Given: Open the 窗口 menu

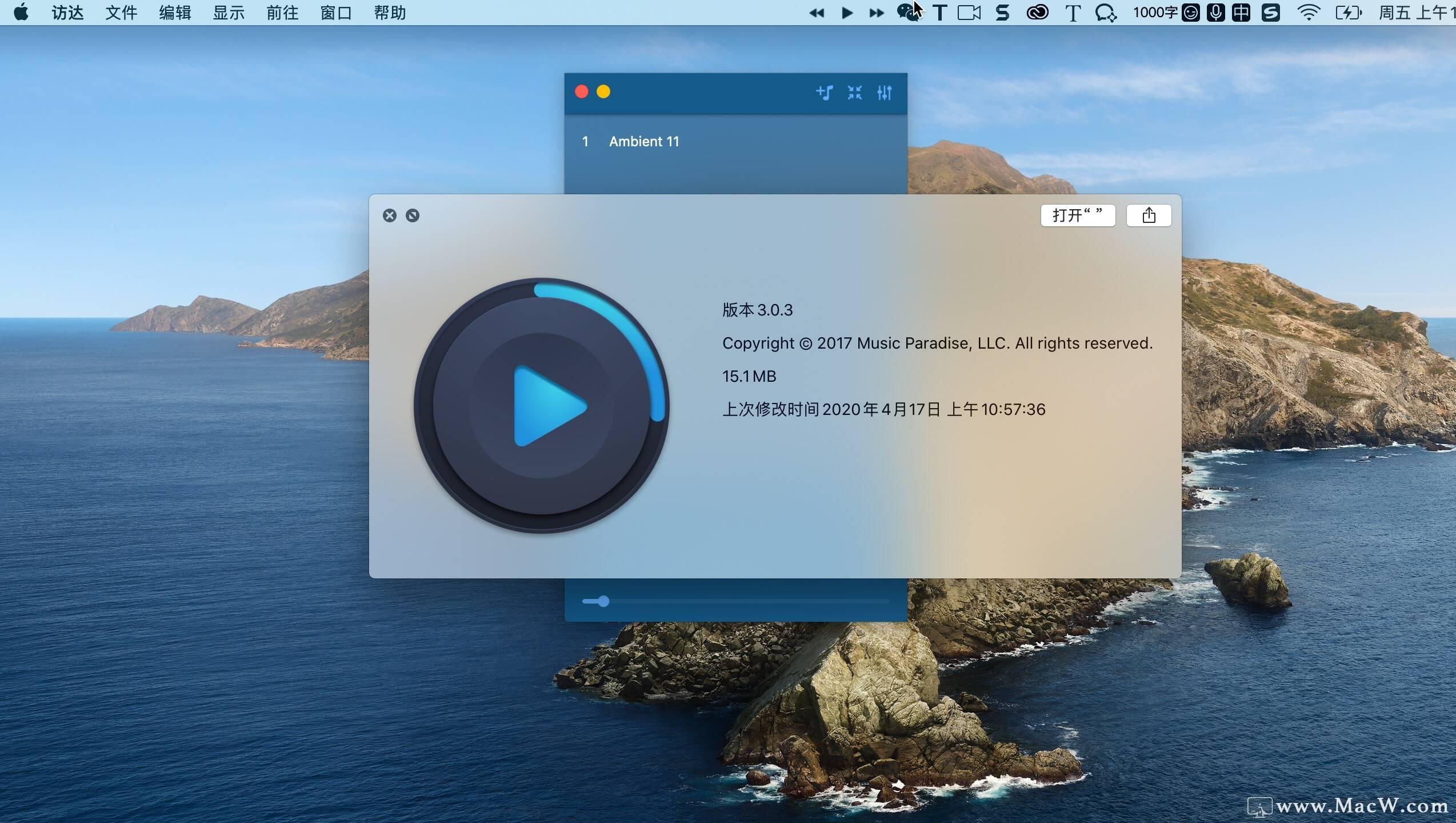Looking at the screenshot, I should coord(336,13).
